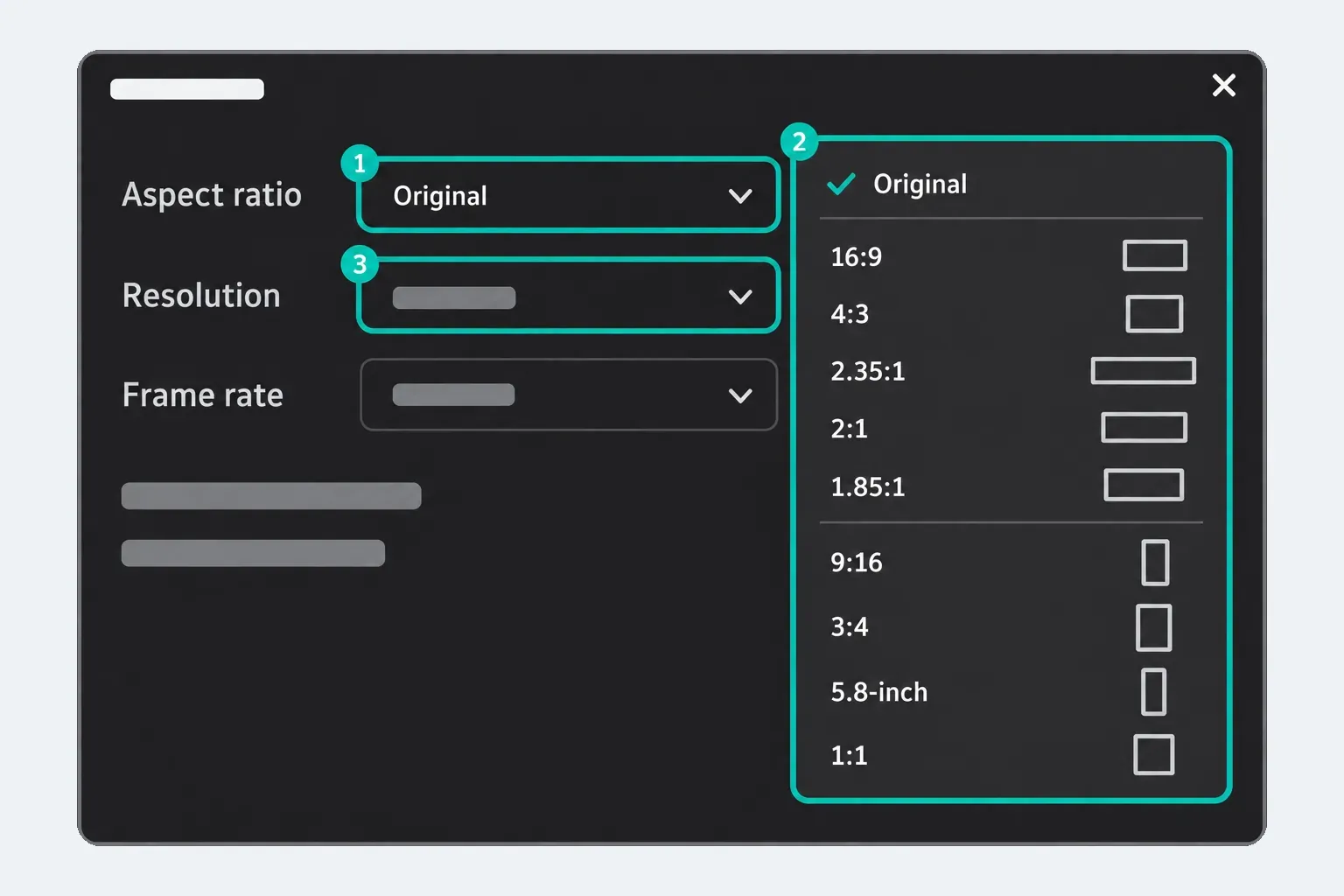Open the Frame rate dropdown

[x=569, y=395]
